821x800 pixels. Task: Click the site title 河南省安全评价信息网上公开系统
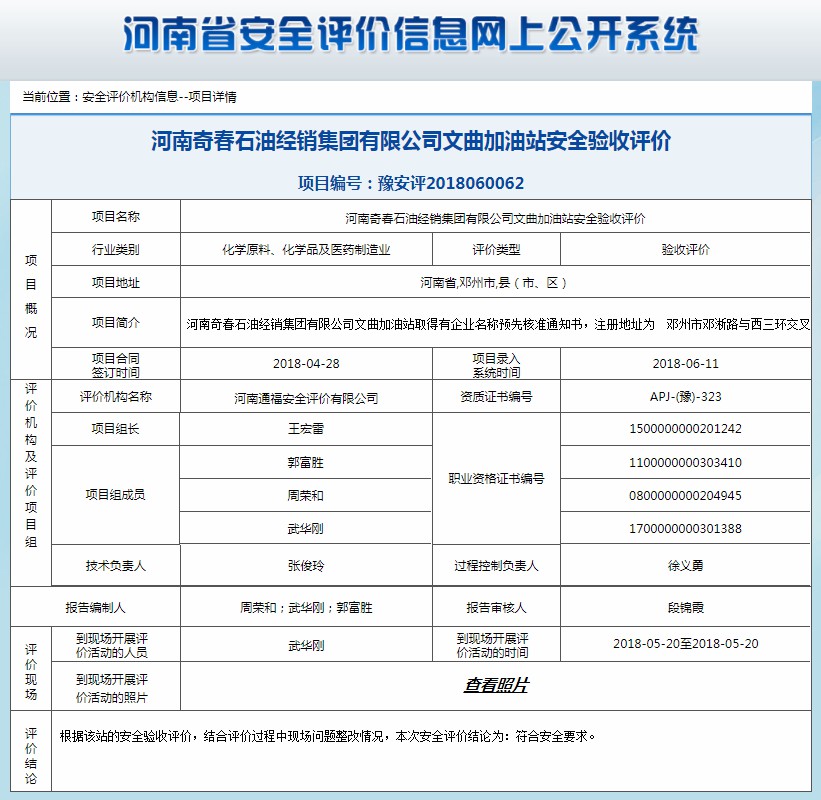[x=410, y=35]
